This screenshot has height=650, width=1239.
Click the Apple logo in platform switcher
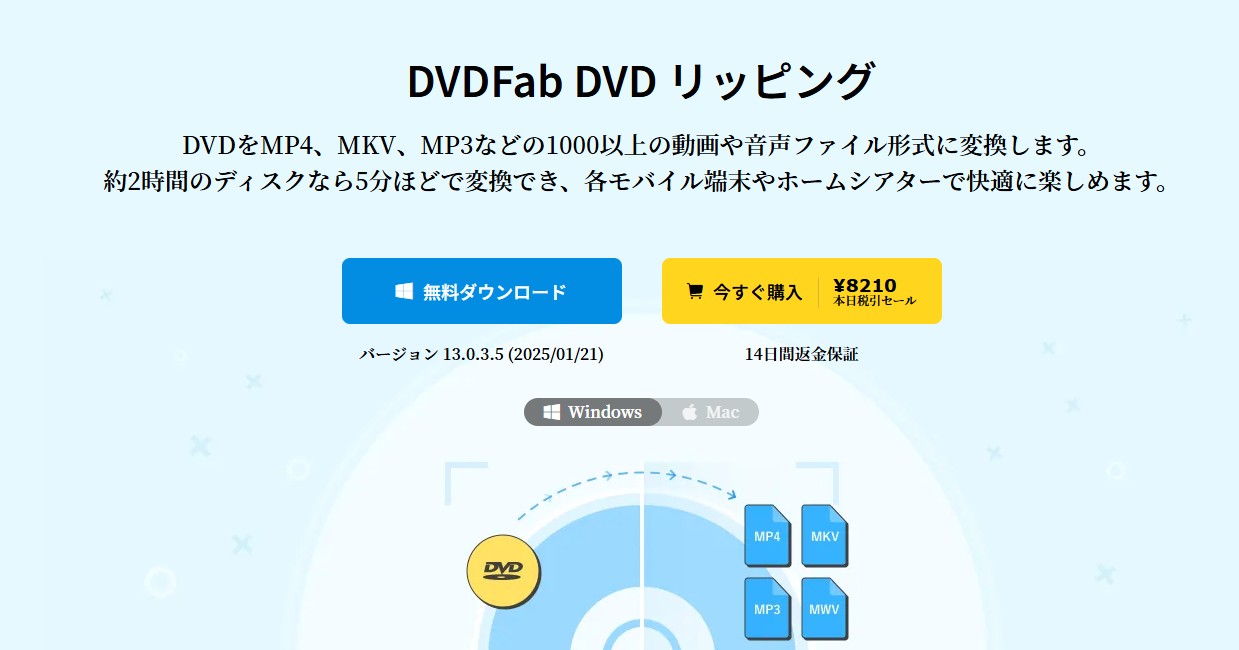[x=690, y=412]
